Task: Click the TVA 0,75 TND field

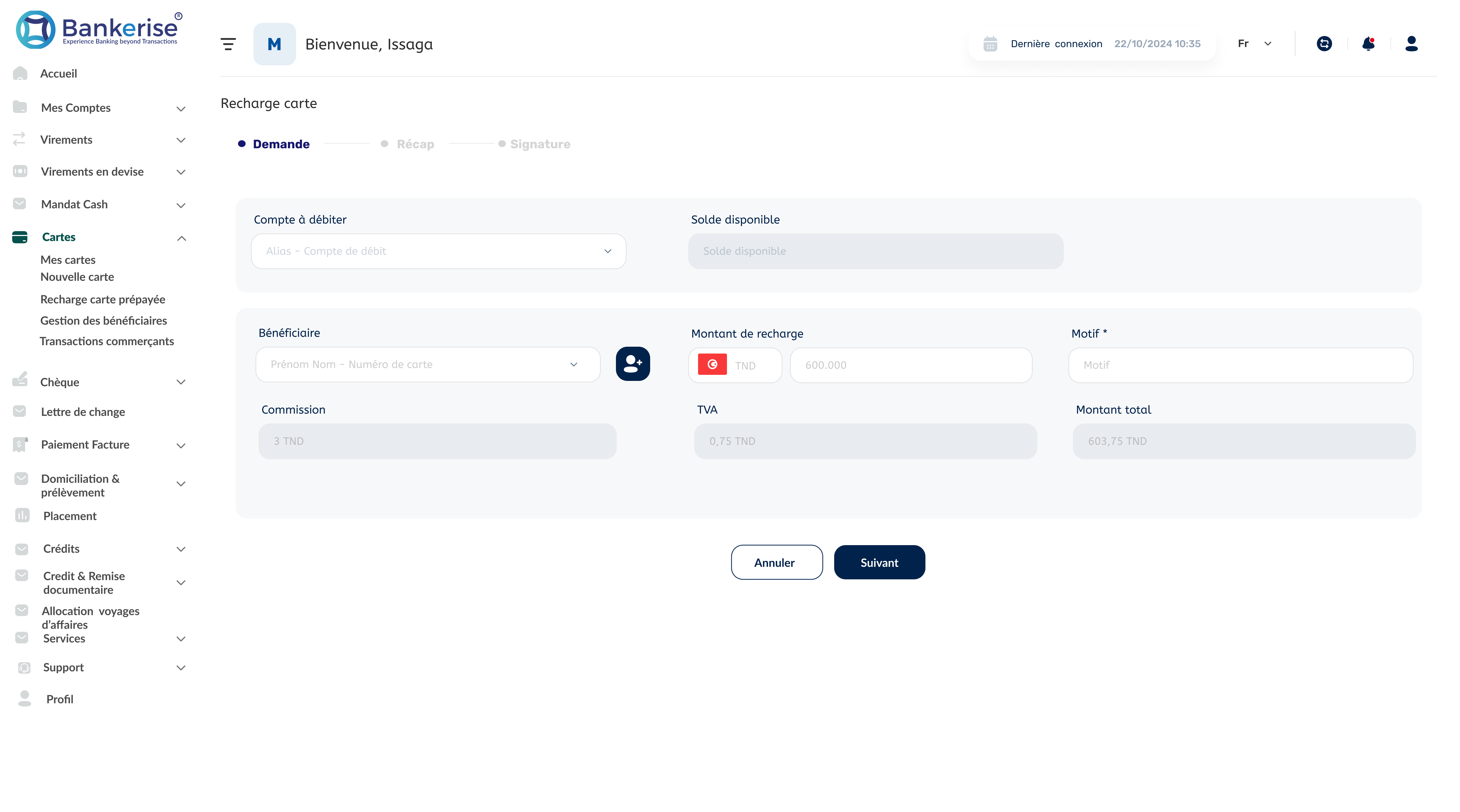Action: (865, 441)
